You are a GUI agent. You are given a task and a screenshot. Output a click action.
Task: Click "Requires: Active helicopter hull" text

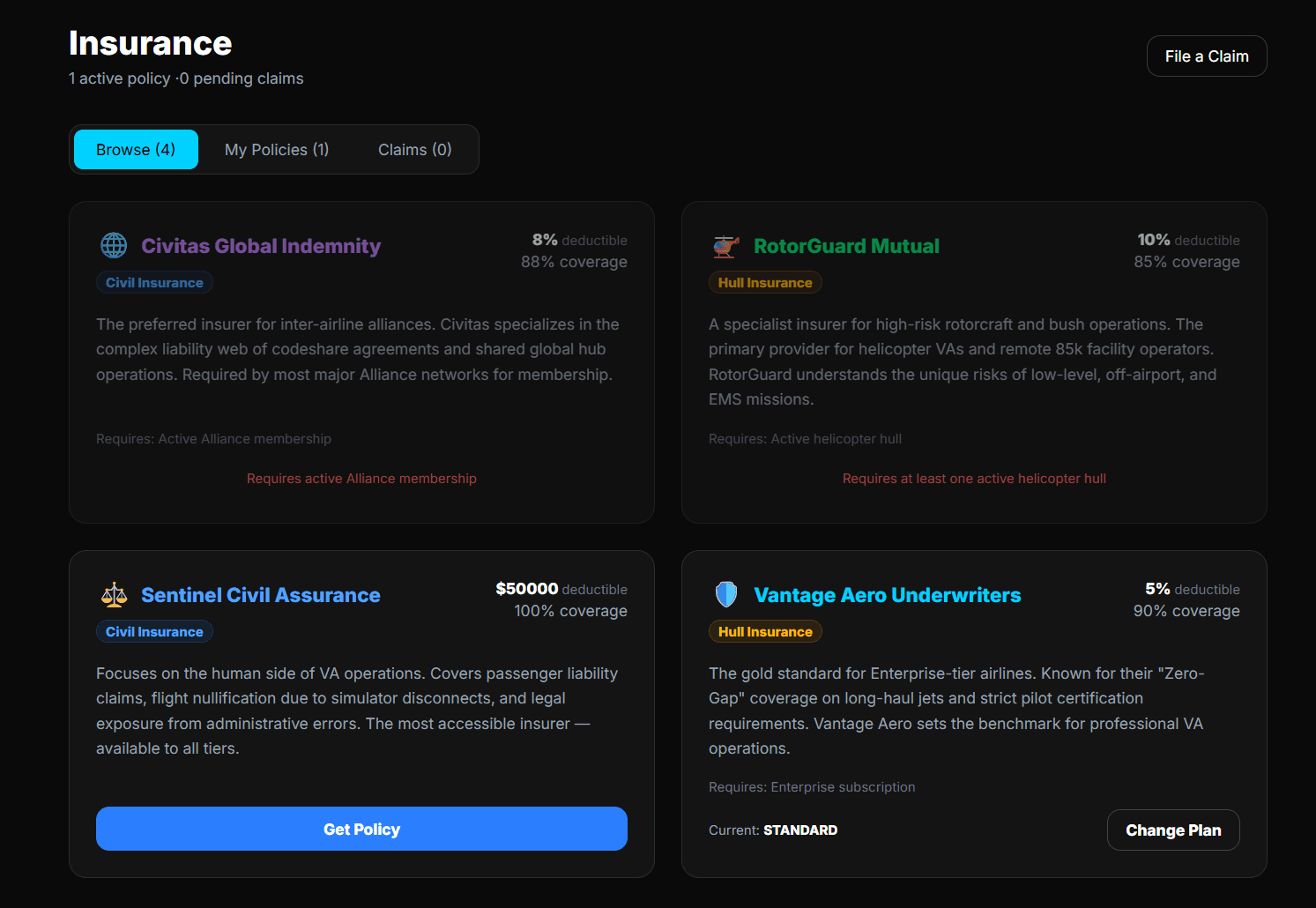pyautogui.click(x=805, y=439)
